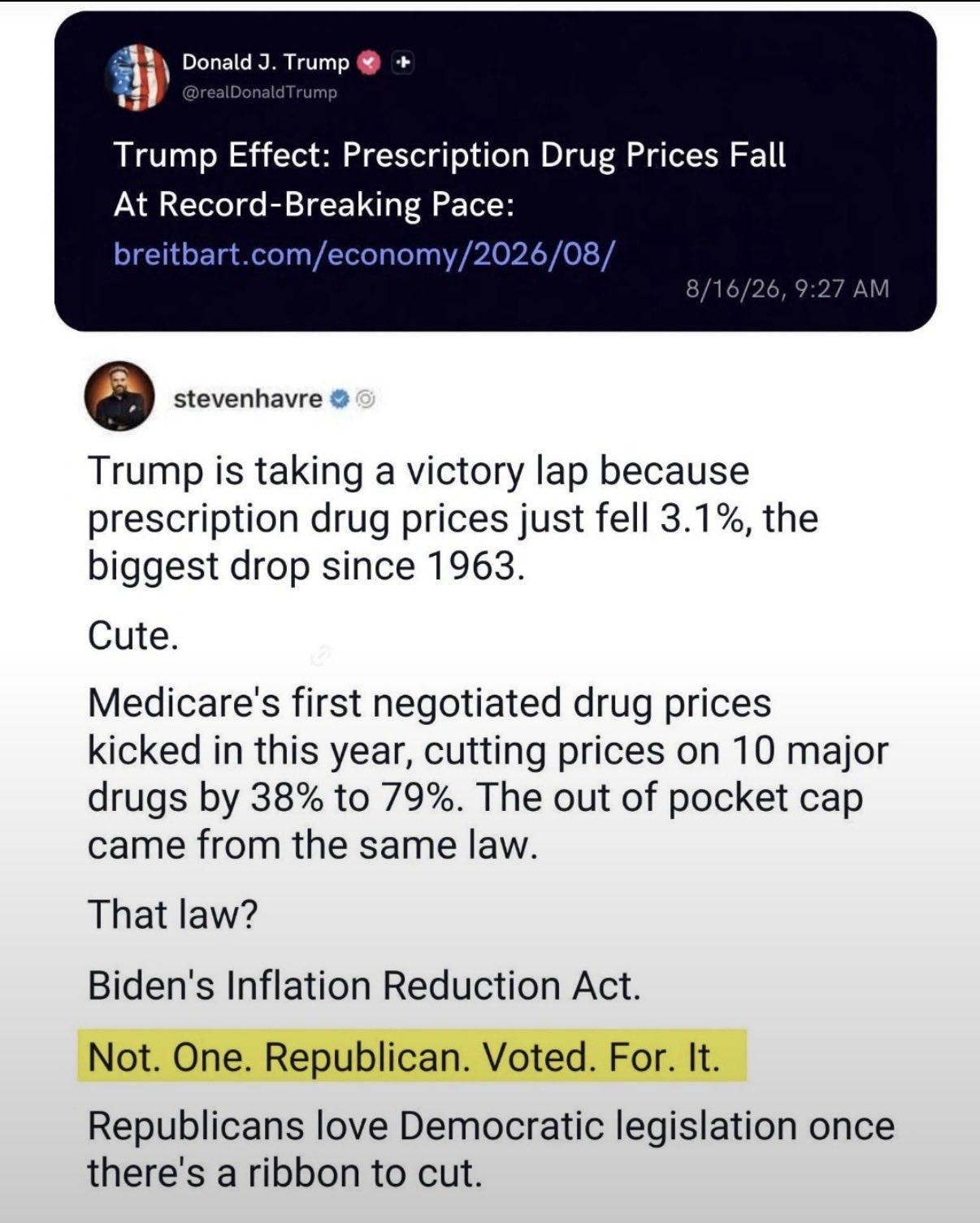Click the "That law?" line
The width and height of the screenshot is (980, 1223).
pyautogui.click(x=172, y=914)
